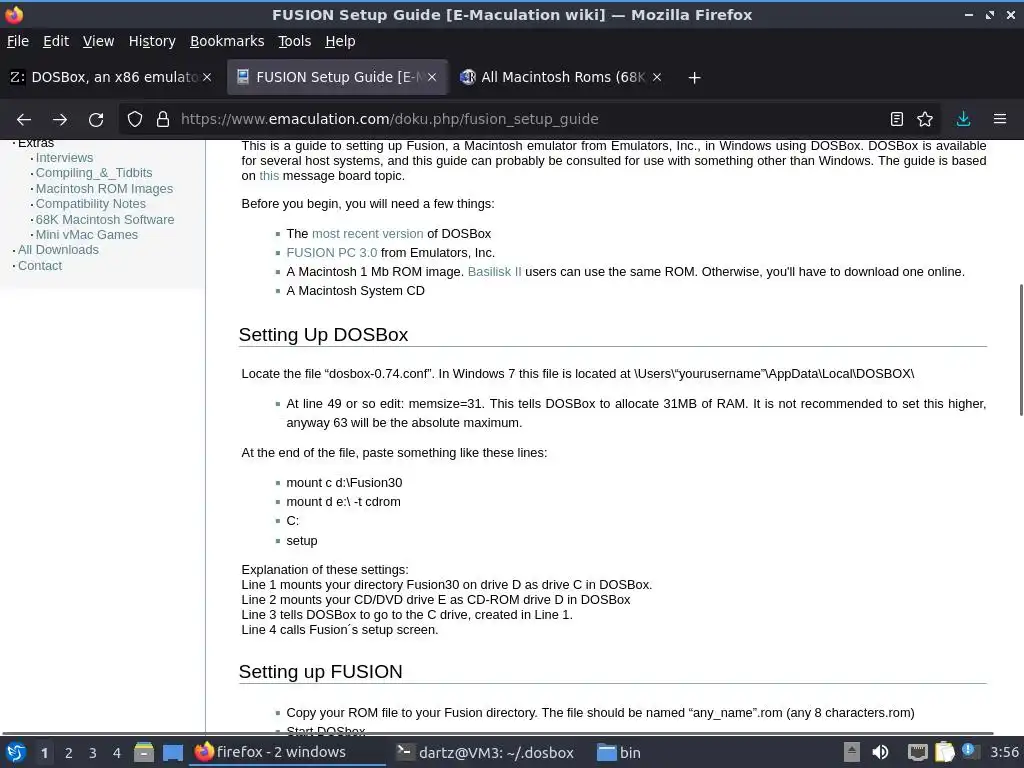This screenshot has width=1024, height=768.
Task: Open the Edit menu
Action: pos(56,41)
